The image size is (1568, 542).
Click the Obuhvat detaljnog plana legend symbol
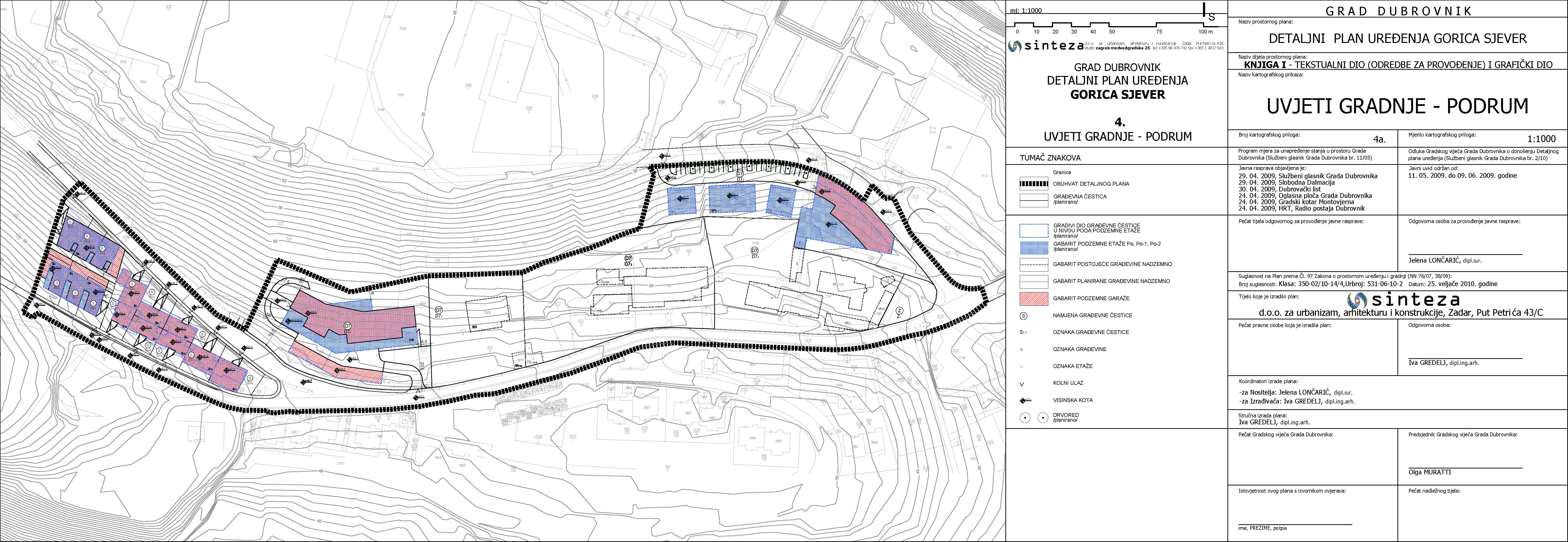tap(1034, 184)
